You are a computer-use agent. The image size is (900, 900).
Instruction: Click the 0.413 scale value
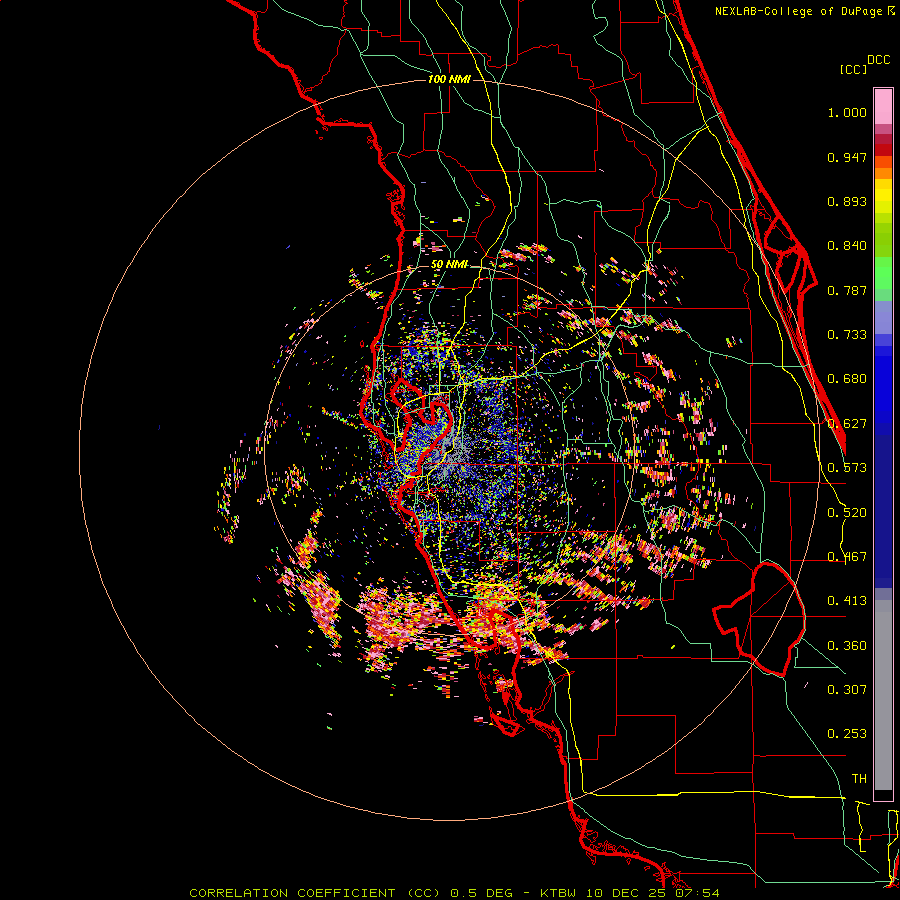847,600
